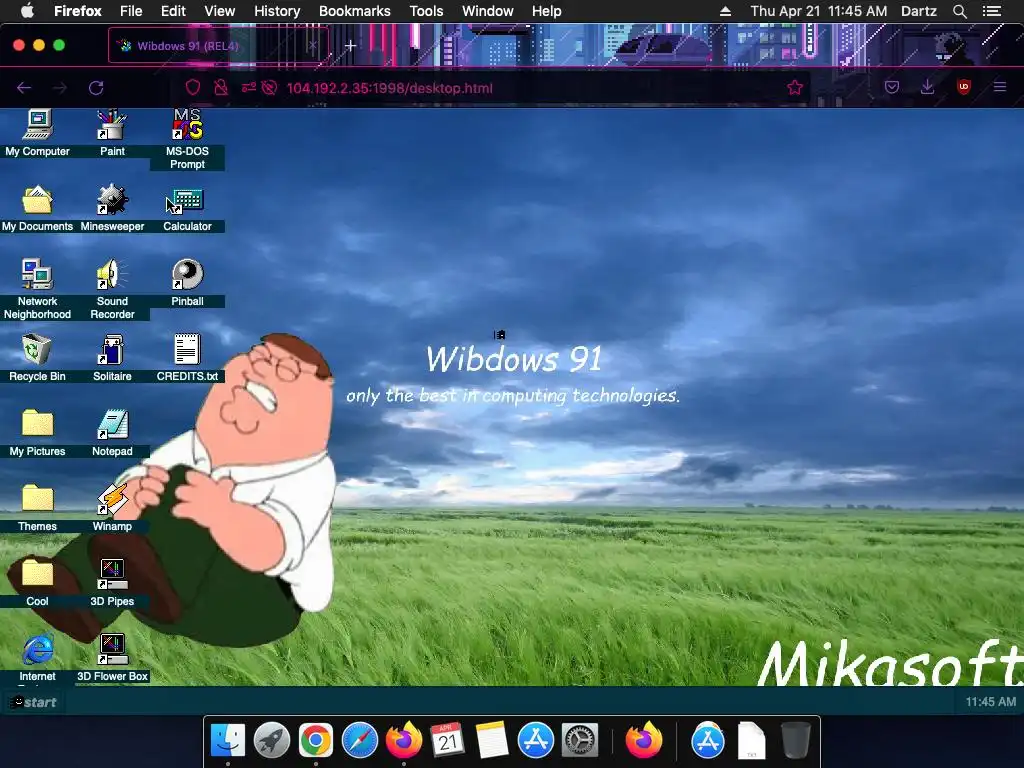Viewport: 1024px width, 768px height.
Task: Launch the Paint shortcut
Action: [x=112, y=133]
